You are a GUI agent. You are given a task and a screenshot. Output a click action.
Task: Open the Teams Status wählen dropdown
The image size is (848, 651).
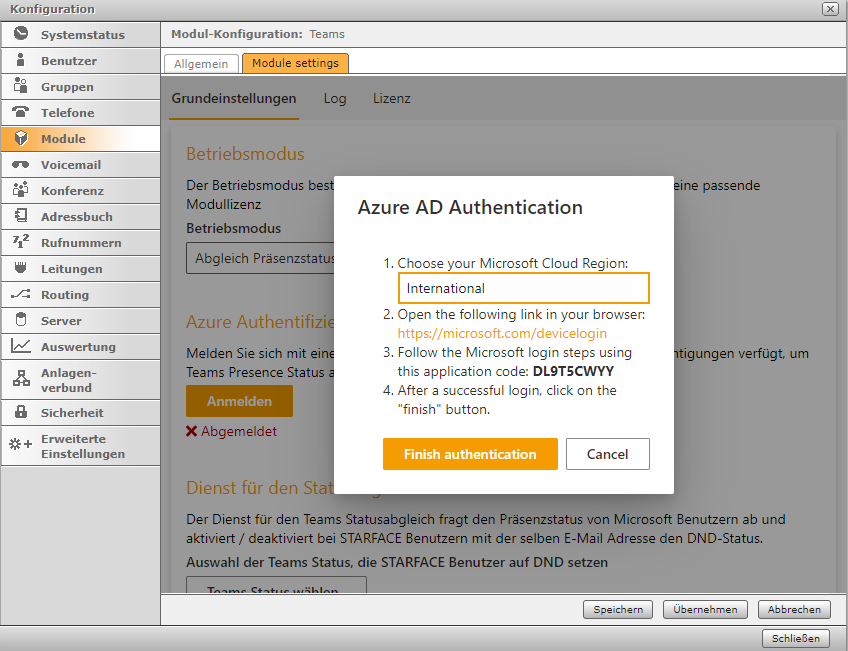point(276,585)
